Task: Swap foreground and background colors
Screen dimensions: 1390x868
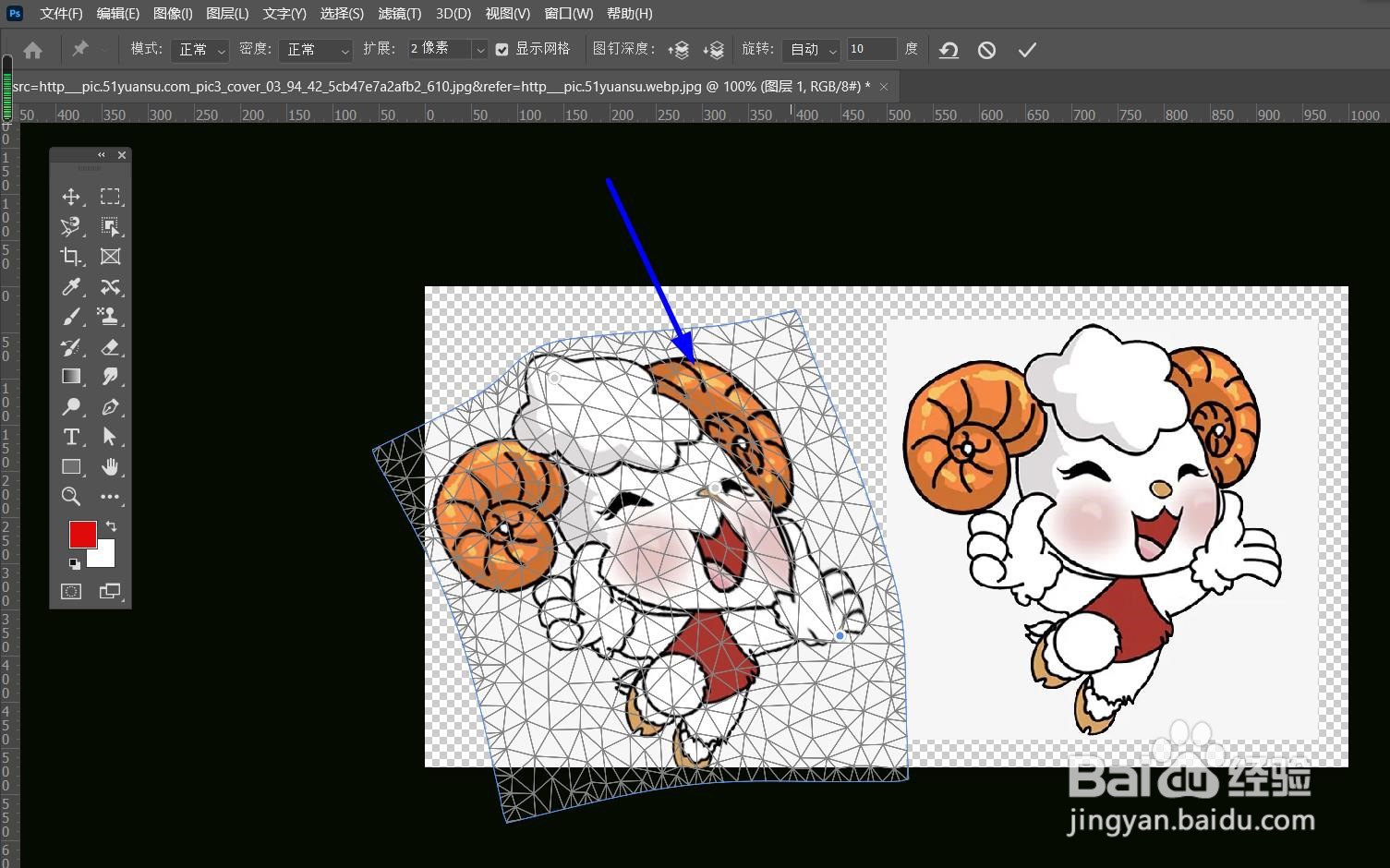Action: pos(111,526)
